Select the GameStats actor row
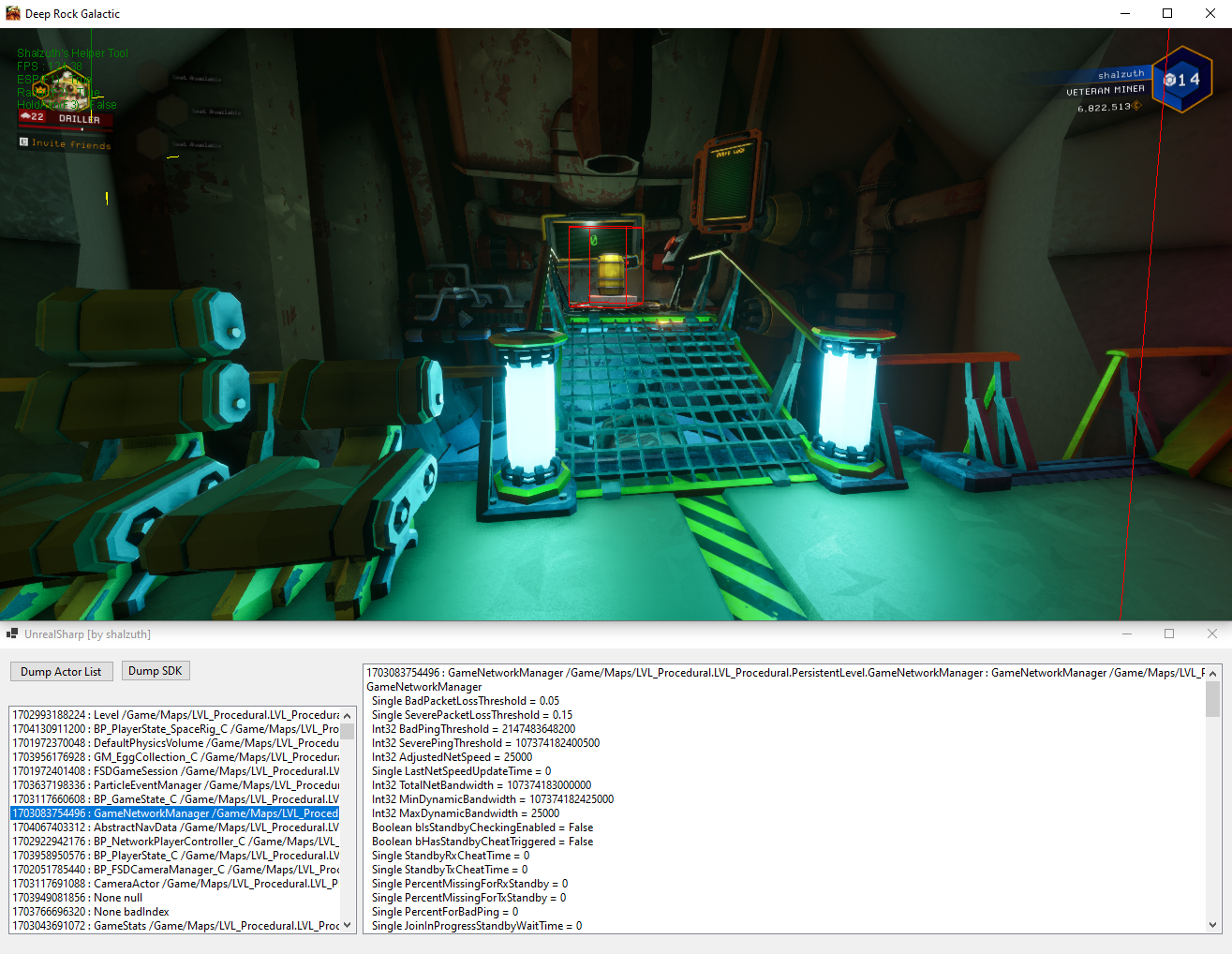The height and width of the screenshot is (954, 1232). (x=174, y=926)
